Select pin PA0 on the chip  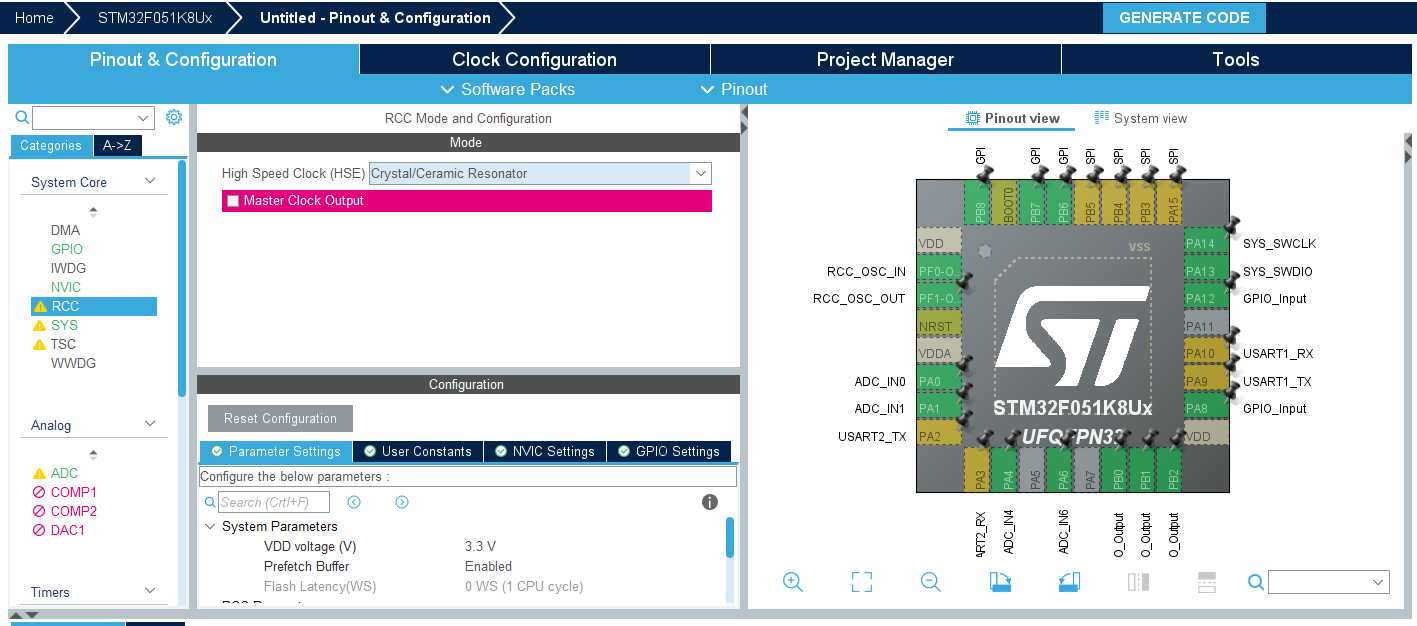click(x=938, y=381)
